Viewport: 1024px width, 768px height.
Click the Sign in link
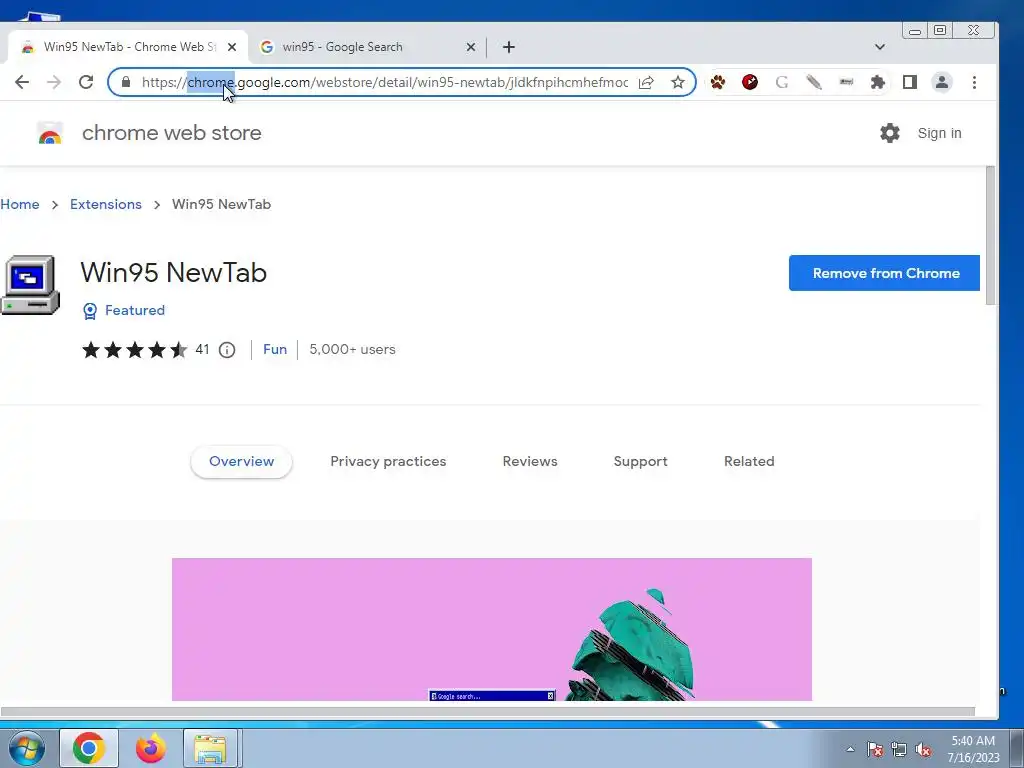pos(939,133)
